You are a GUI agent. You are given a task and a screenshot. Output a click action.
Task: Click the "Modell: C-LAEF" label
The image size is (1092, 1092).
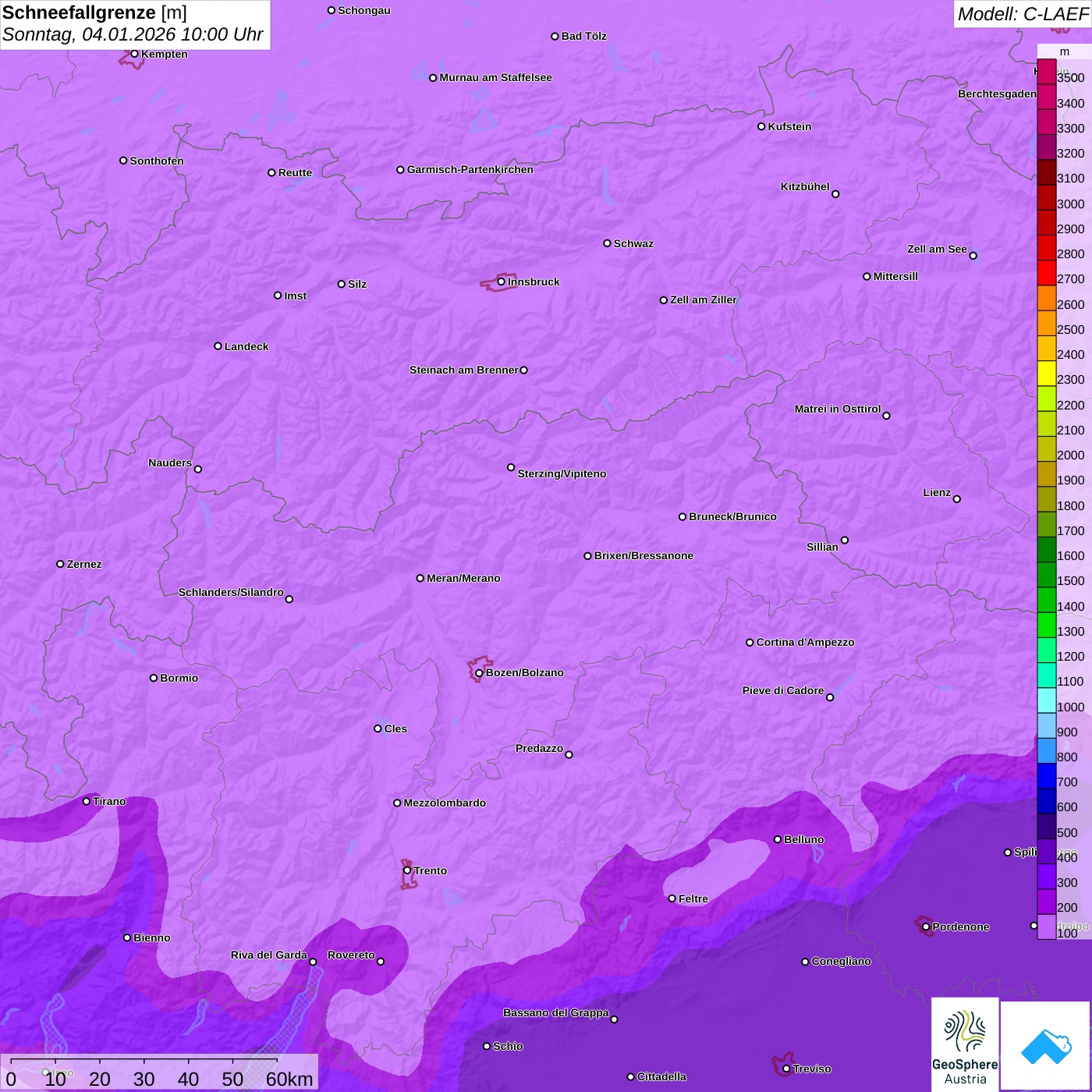[x=1023, y=13]
